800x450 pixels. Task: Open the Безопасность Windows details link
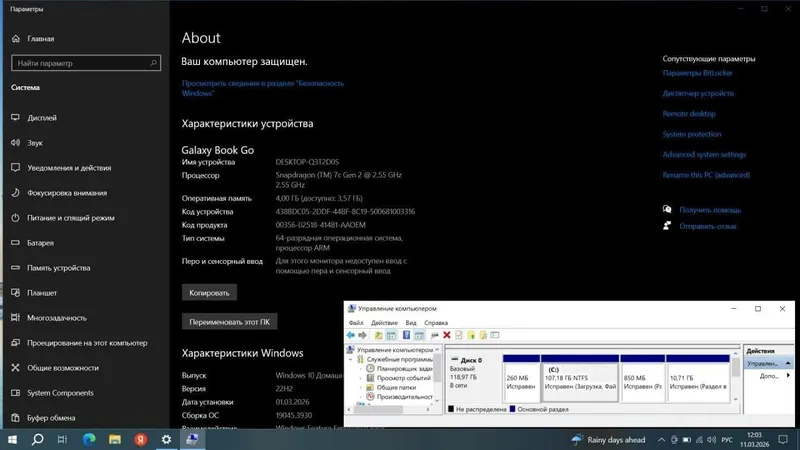click(x=262, y=88)
